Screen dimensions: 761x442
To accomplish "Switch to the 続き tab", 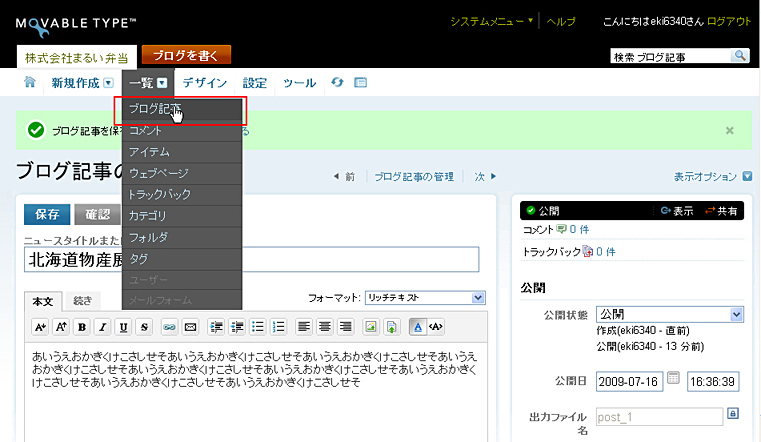I will [x=83, y=300].
